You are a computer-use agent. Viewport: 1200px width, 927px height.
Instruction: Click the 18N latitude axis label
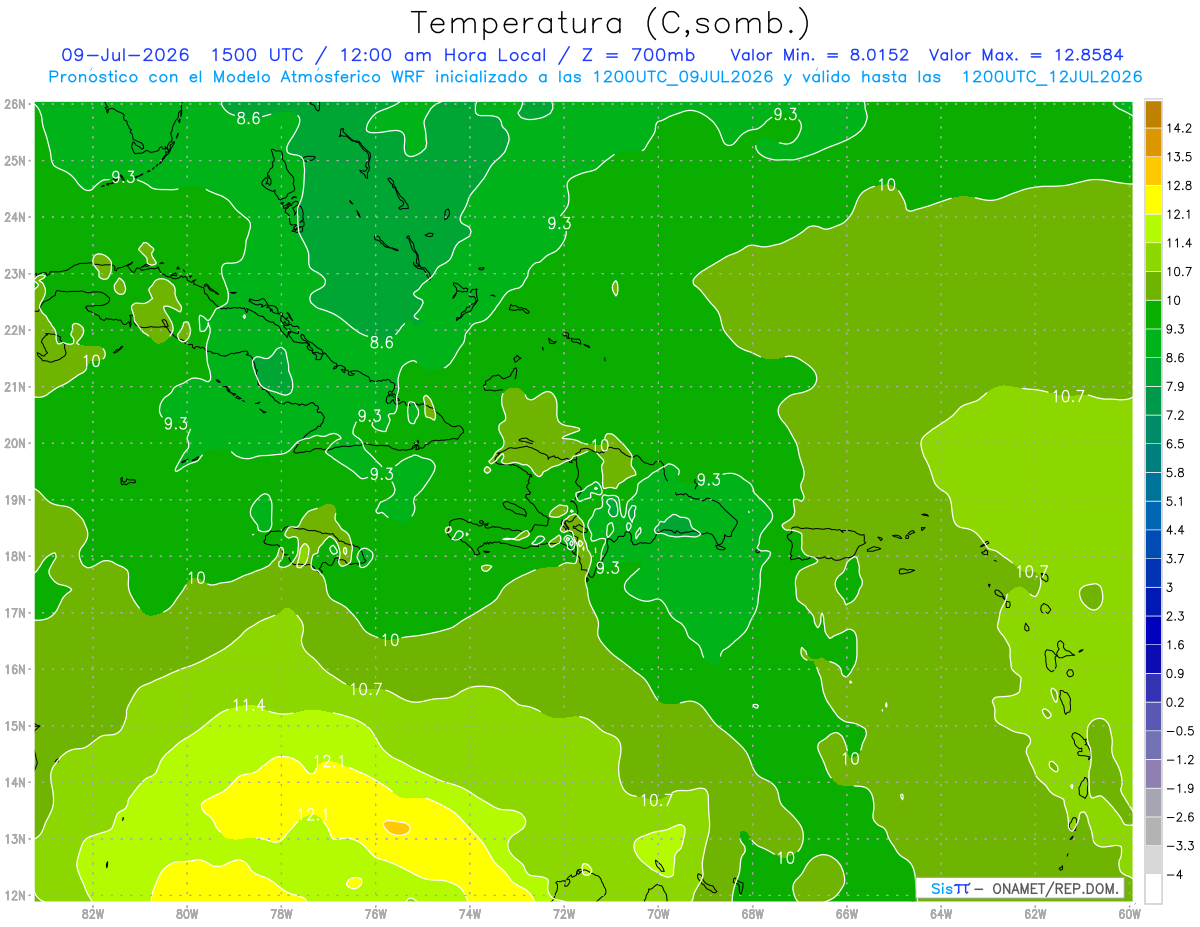click(14, 556)
